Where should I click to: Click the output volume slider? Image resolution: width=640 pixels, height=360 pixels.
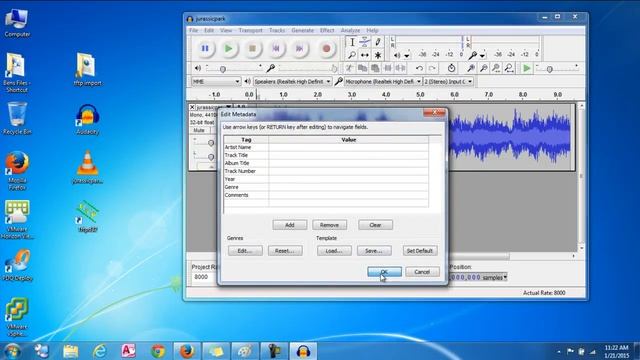click(x=233, y=69)
